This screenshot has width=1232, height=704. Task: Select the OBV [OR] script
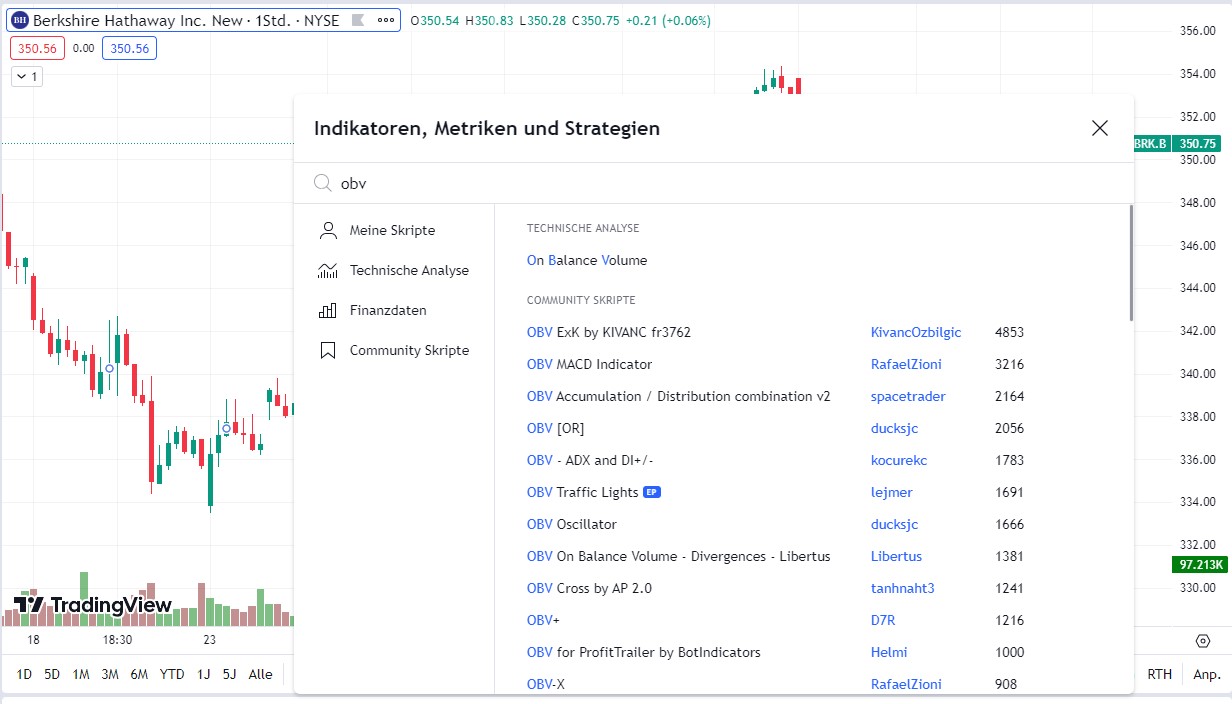tap(555, 428)
